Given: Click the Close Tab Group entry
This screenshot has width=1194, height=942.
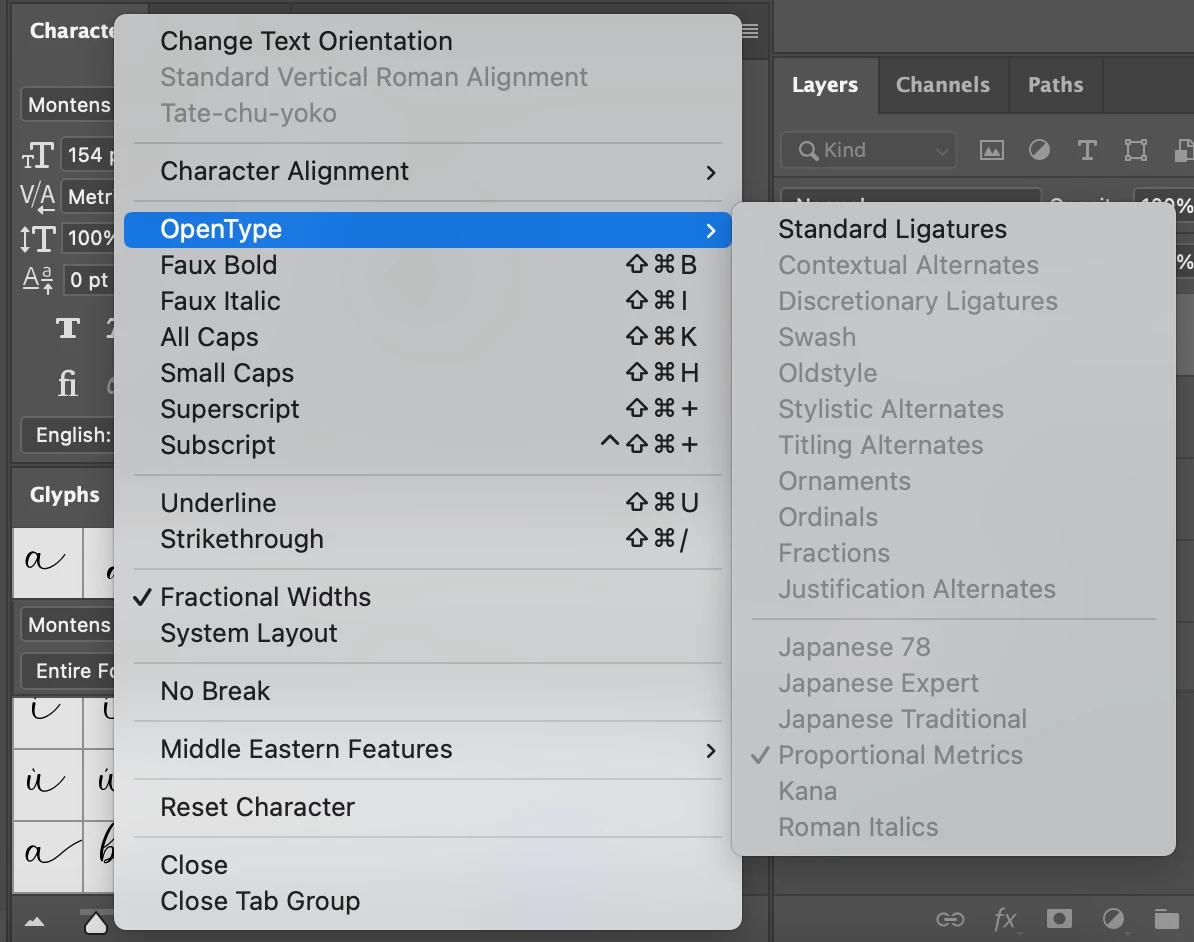Looking at the screenshot, I should (x=260, y=901).
